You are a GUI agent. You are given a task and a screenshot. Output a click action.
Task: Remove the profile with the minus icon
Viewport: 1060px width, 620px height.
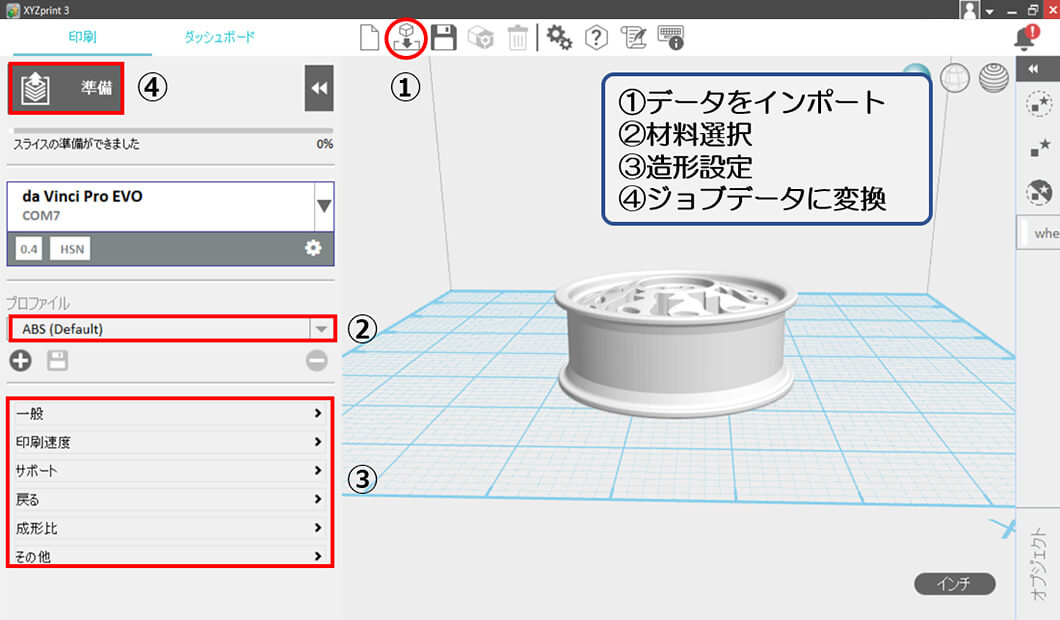316,360
